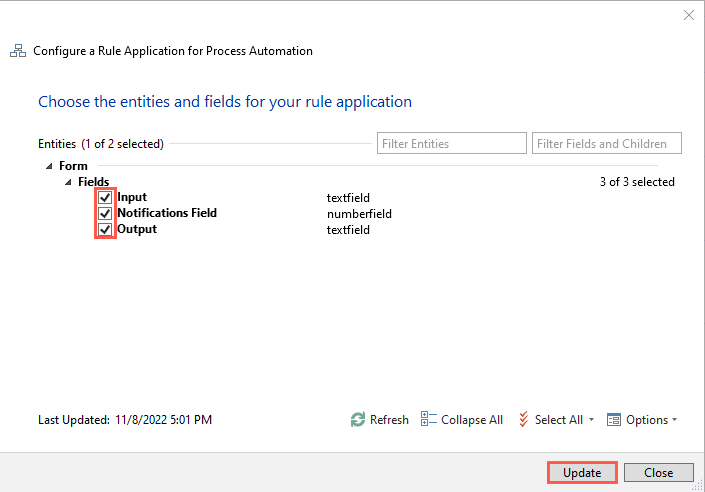Screen dimensions: 705x492
Task: Select the Notifications Field row label
Action: pyautogui.click(x=166, y=213)
